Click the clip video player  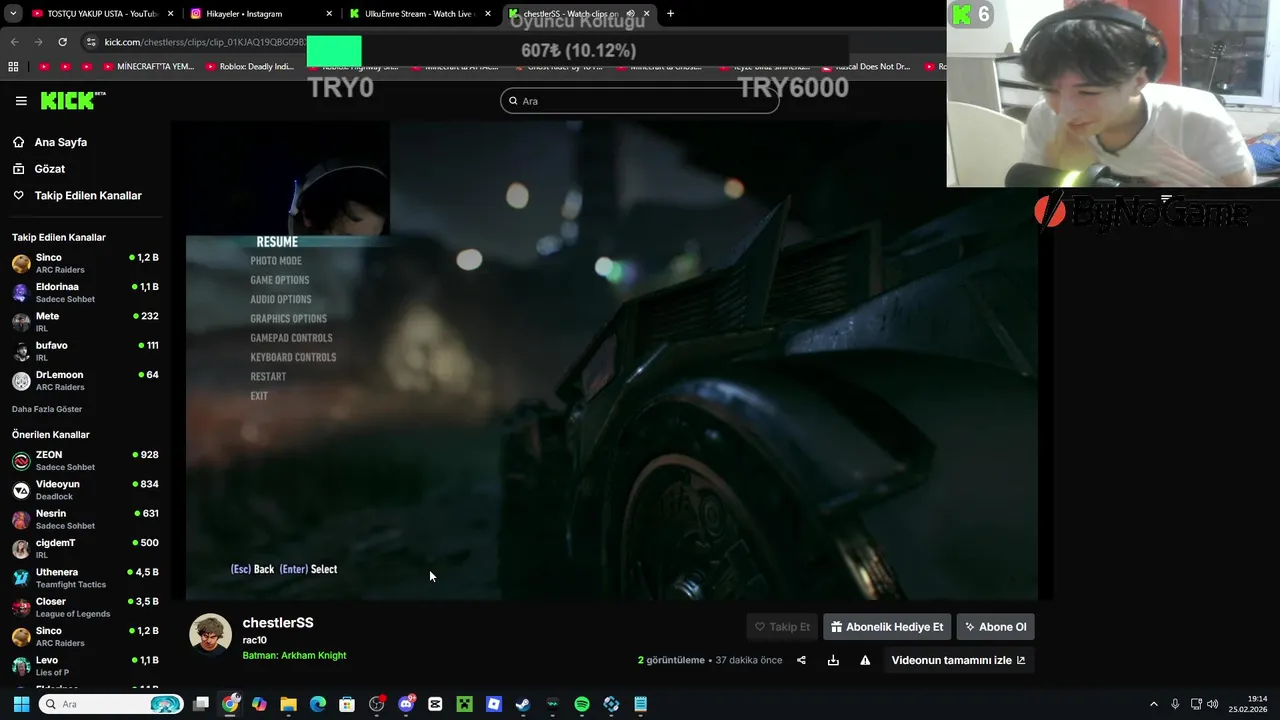(612, 361)
